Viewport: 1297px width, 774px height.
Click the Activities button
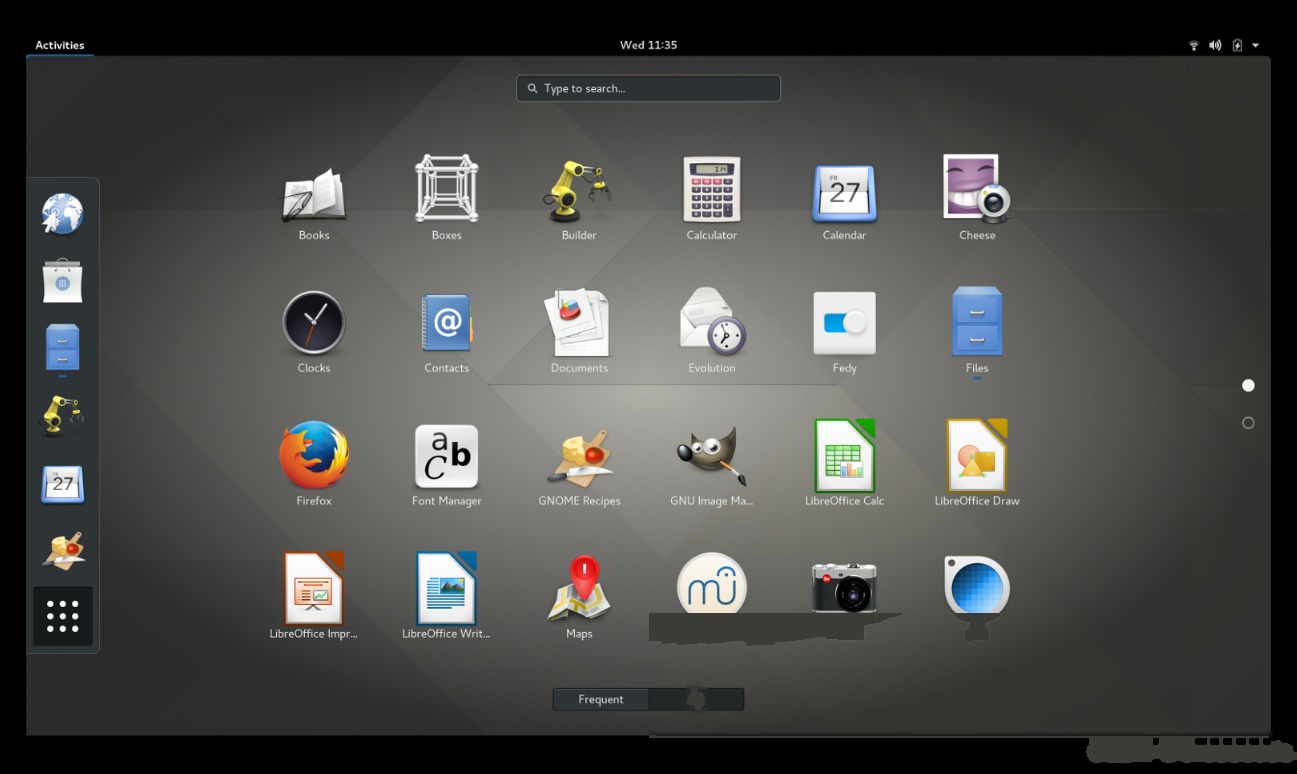(x=60, y=45)
